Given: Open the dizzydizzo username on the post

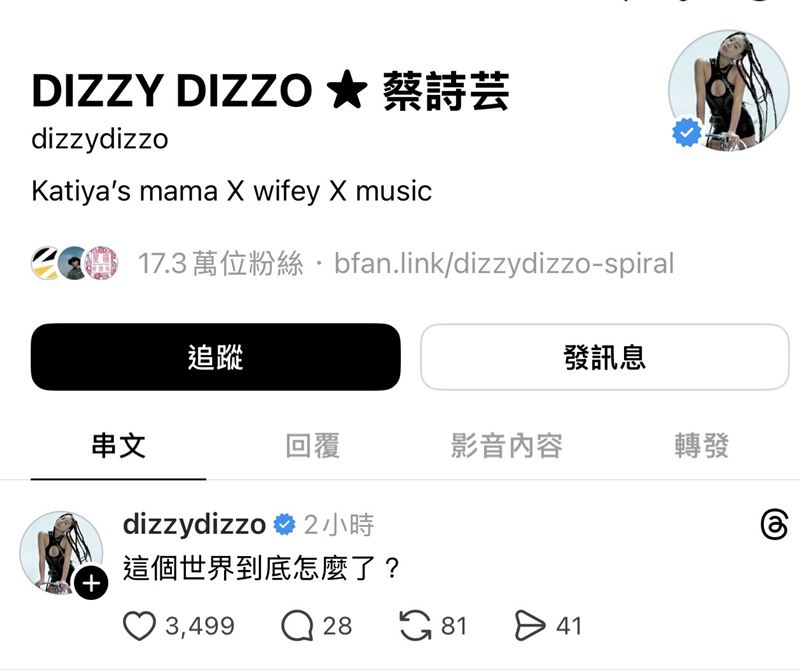Looking at the screenshot, I should 194,525.
